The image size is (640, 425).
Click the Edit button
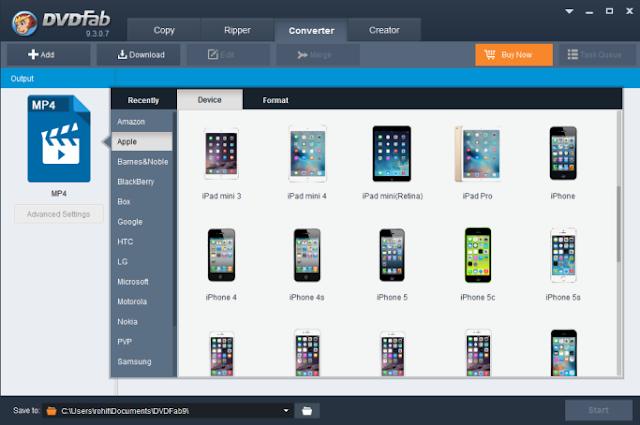tap(228, 55)
